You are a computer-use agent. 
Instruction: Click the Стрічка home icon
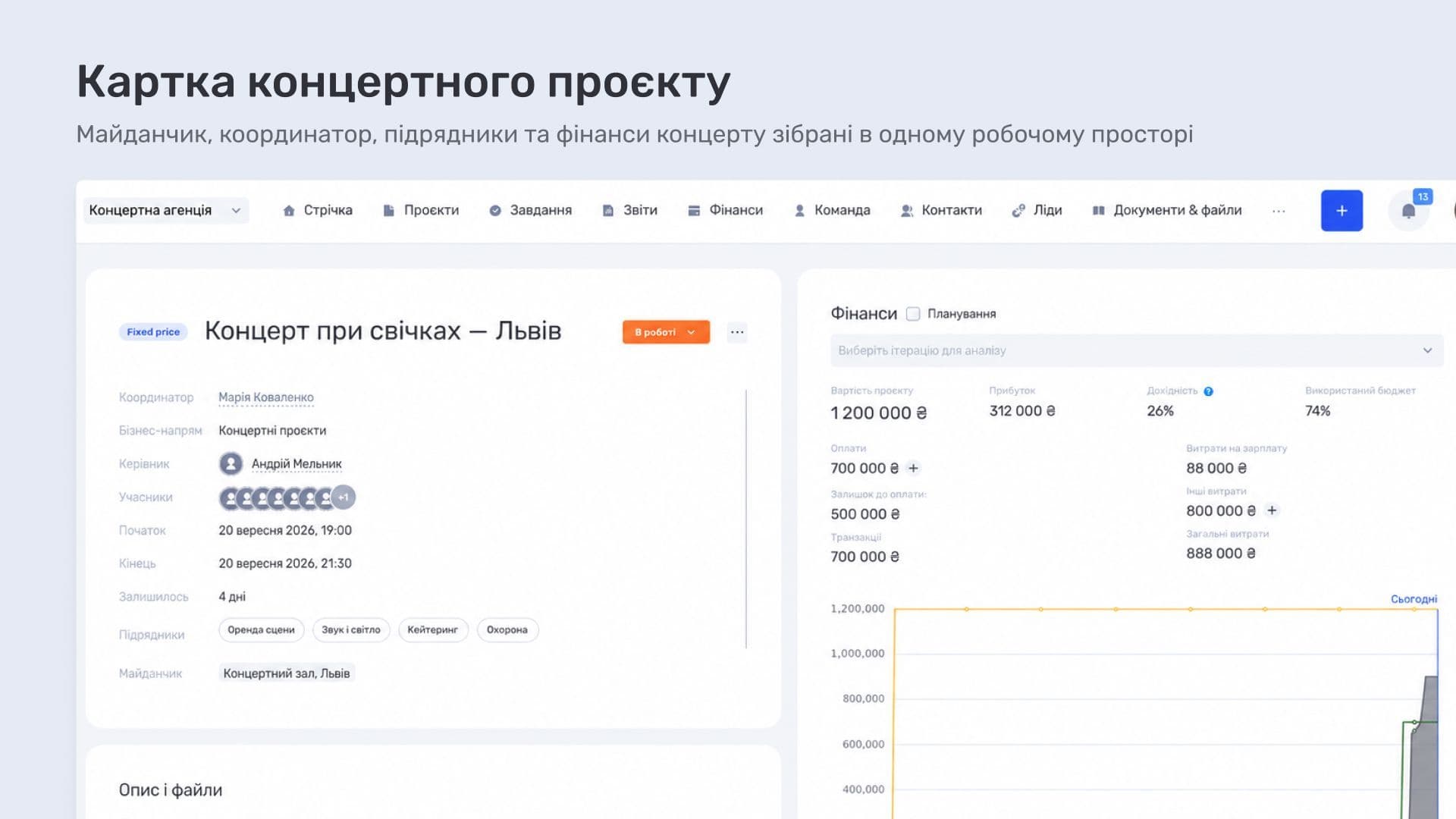pos(288,211)
